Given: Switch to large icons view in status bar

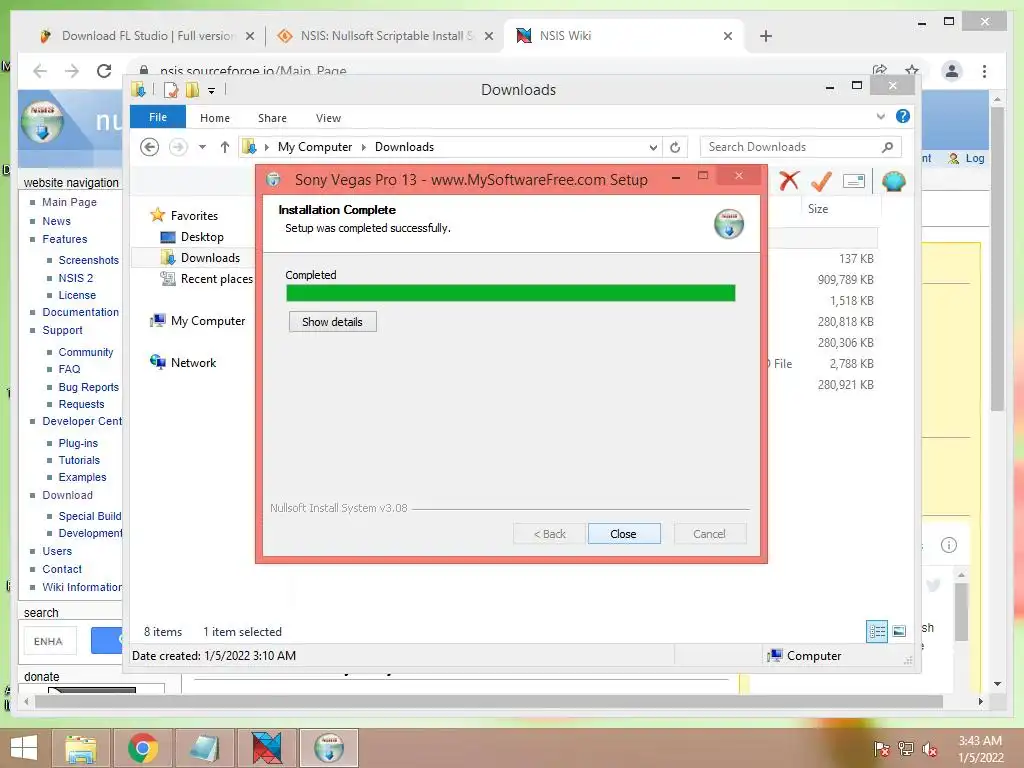Looking at the screenshot, I should click(899, 631).
